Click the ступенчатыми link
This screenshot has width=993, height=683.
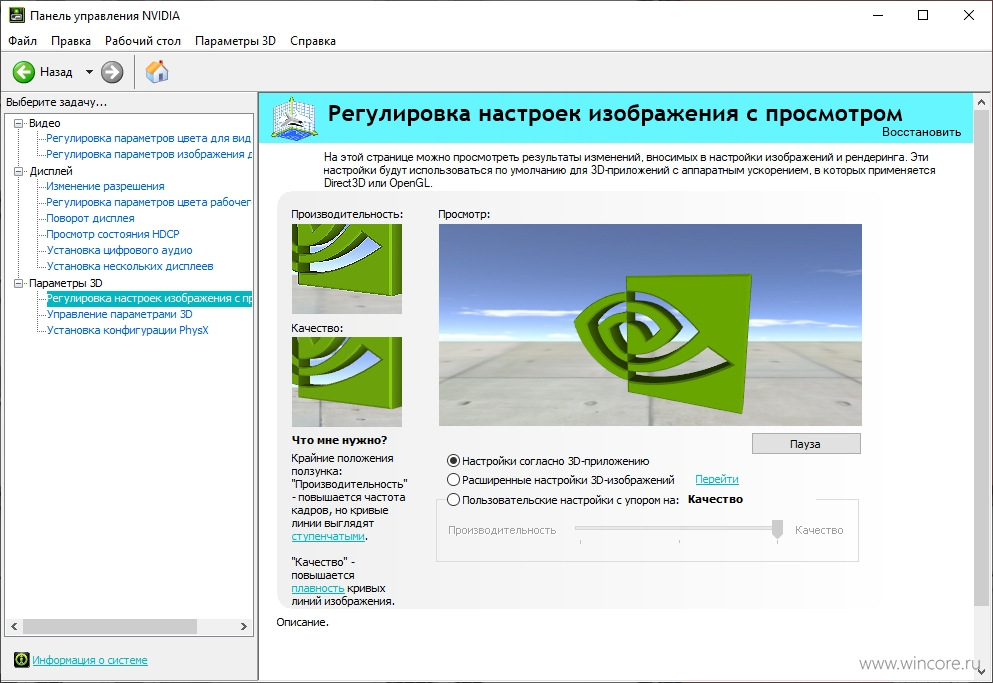pyautogui.click(x=328, y=536)
